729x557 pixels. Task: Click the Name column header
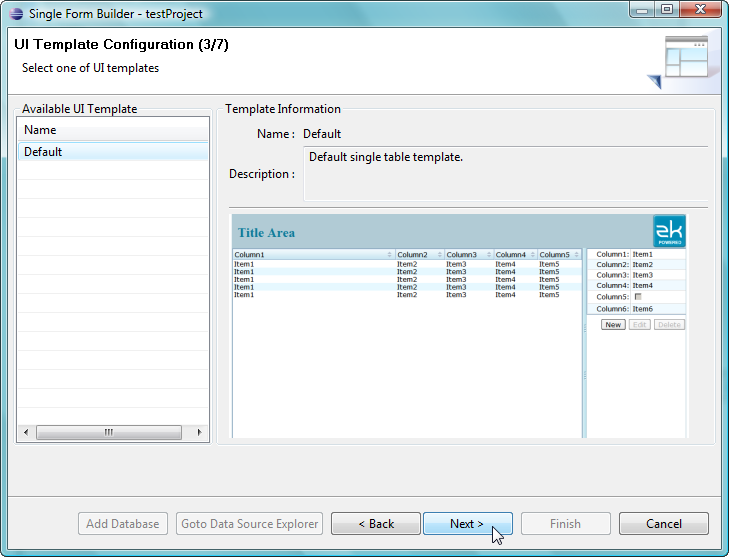coord(112,130)
